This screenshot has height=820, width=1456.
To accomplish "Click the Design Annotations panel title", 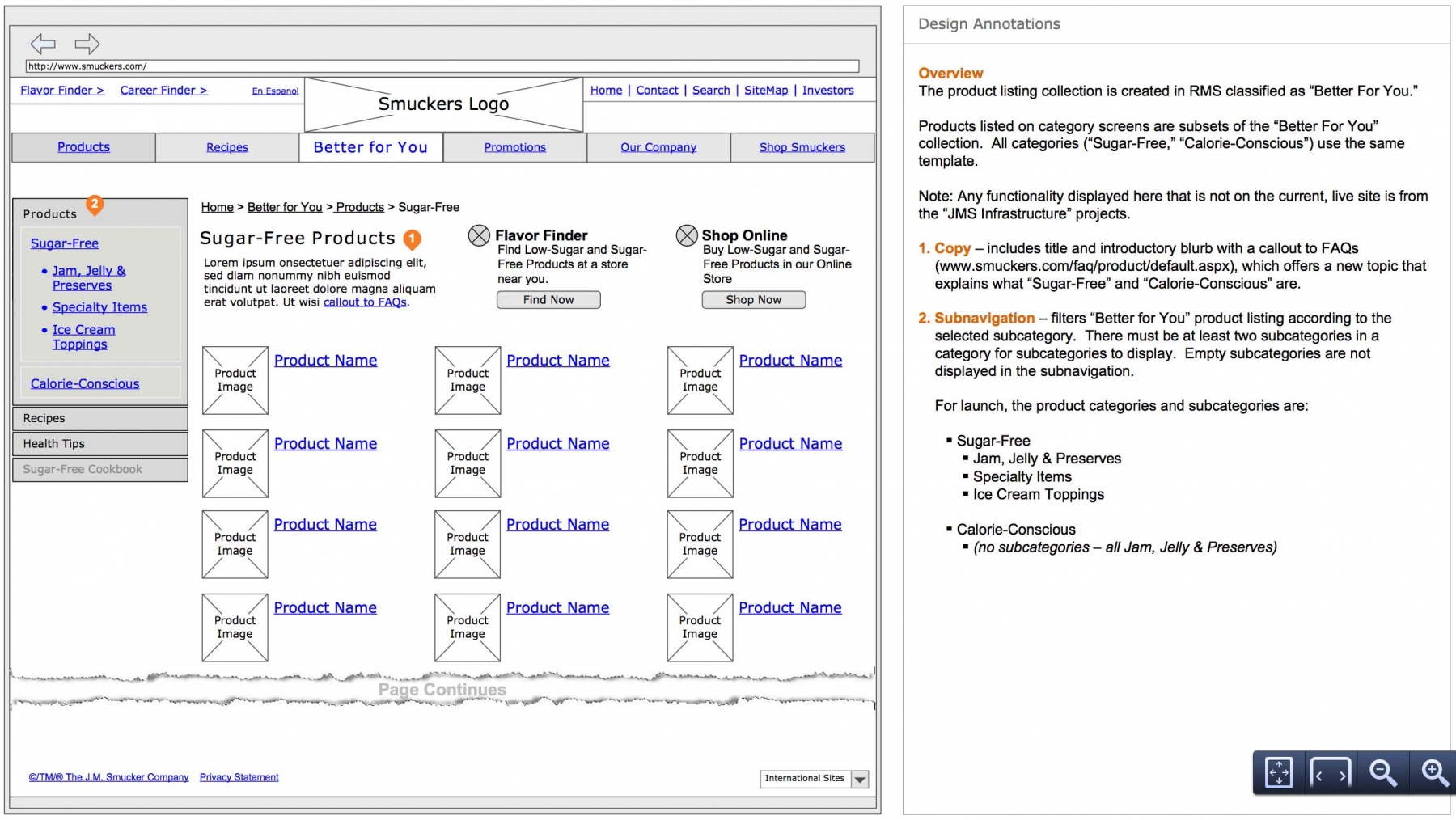I will (x=988, y=24).
